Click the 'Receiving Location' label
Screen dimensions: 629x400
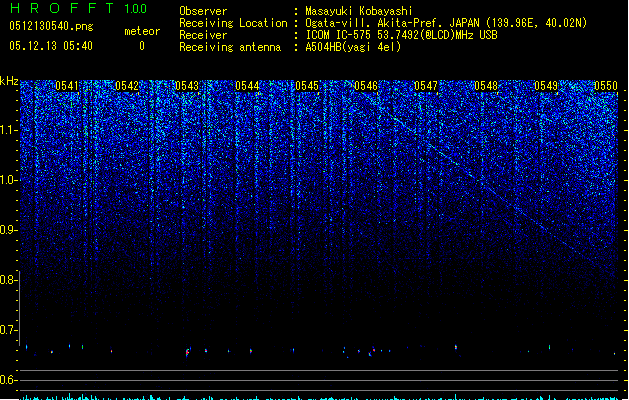(233, 23)
